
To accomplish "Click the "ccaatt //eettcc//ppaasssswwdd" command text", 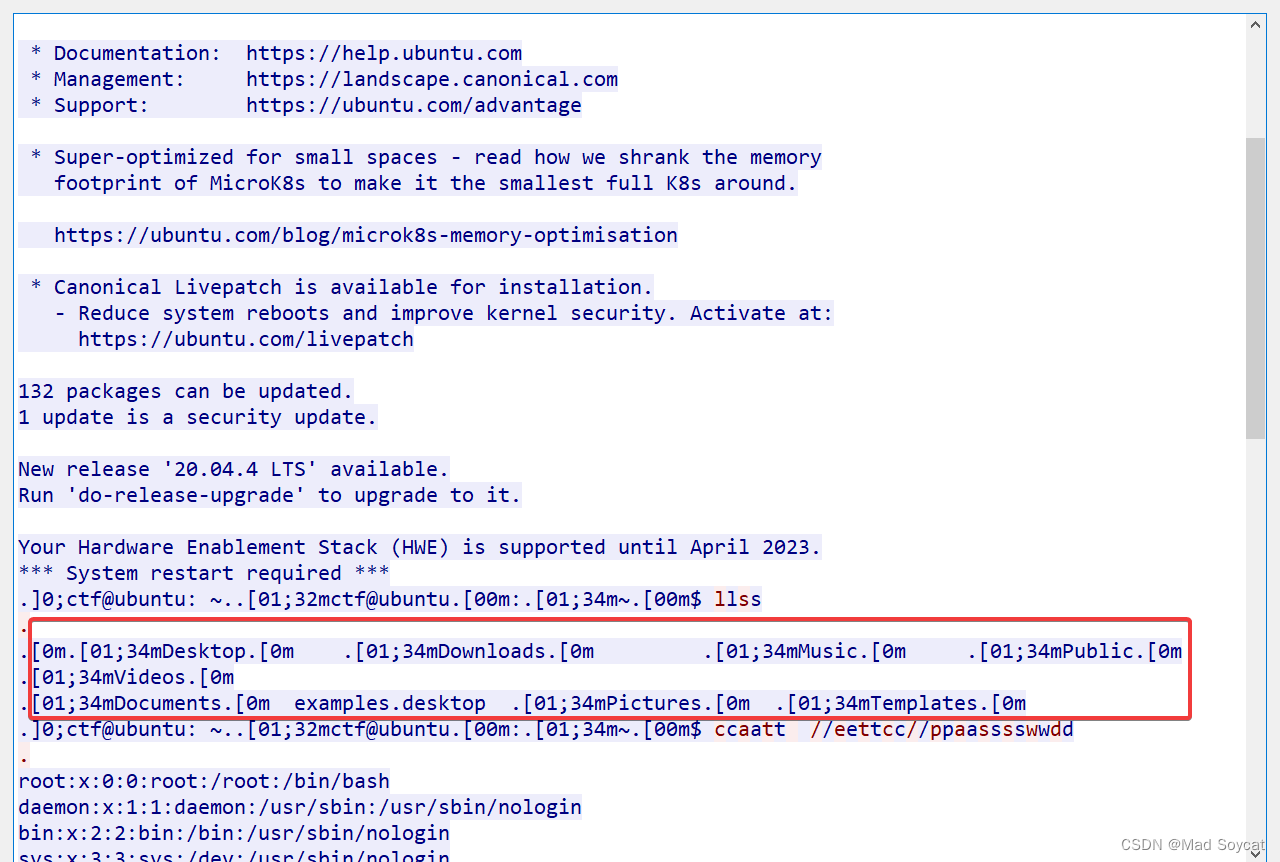I will (894, 729).
